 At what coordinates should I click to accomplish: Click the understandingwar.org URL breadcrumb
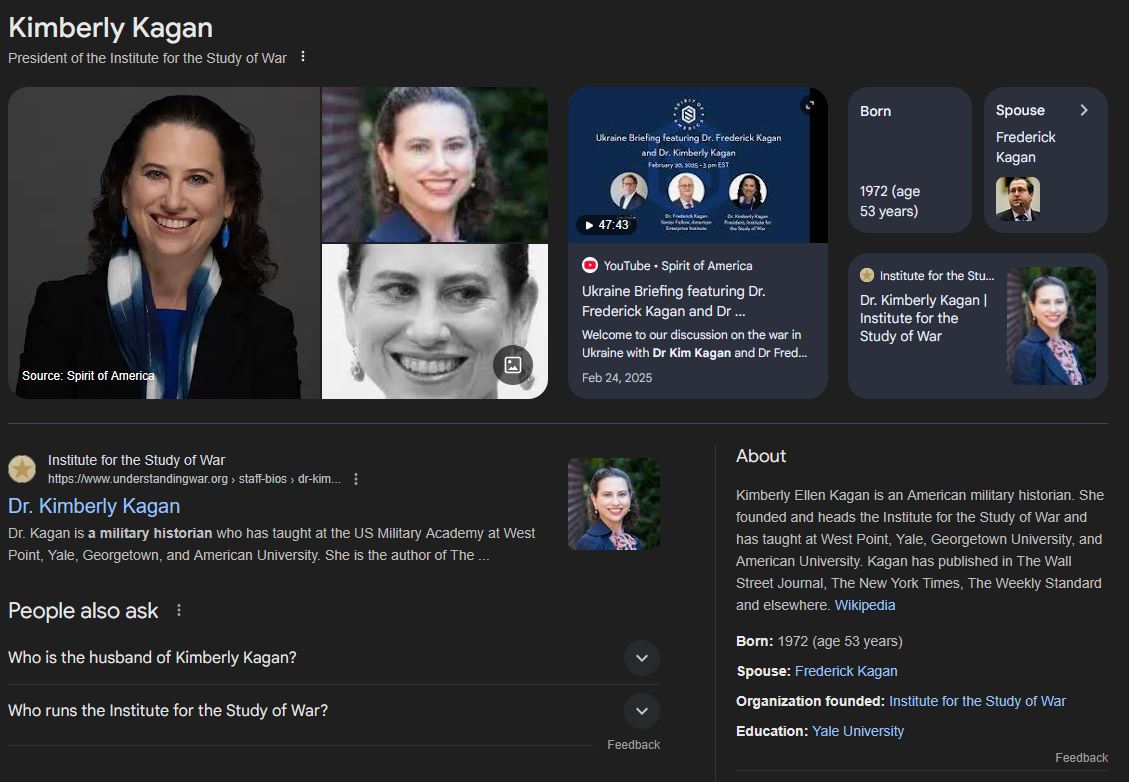(194, 479)
